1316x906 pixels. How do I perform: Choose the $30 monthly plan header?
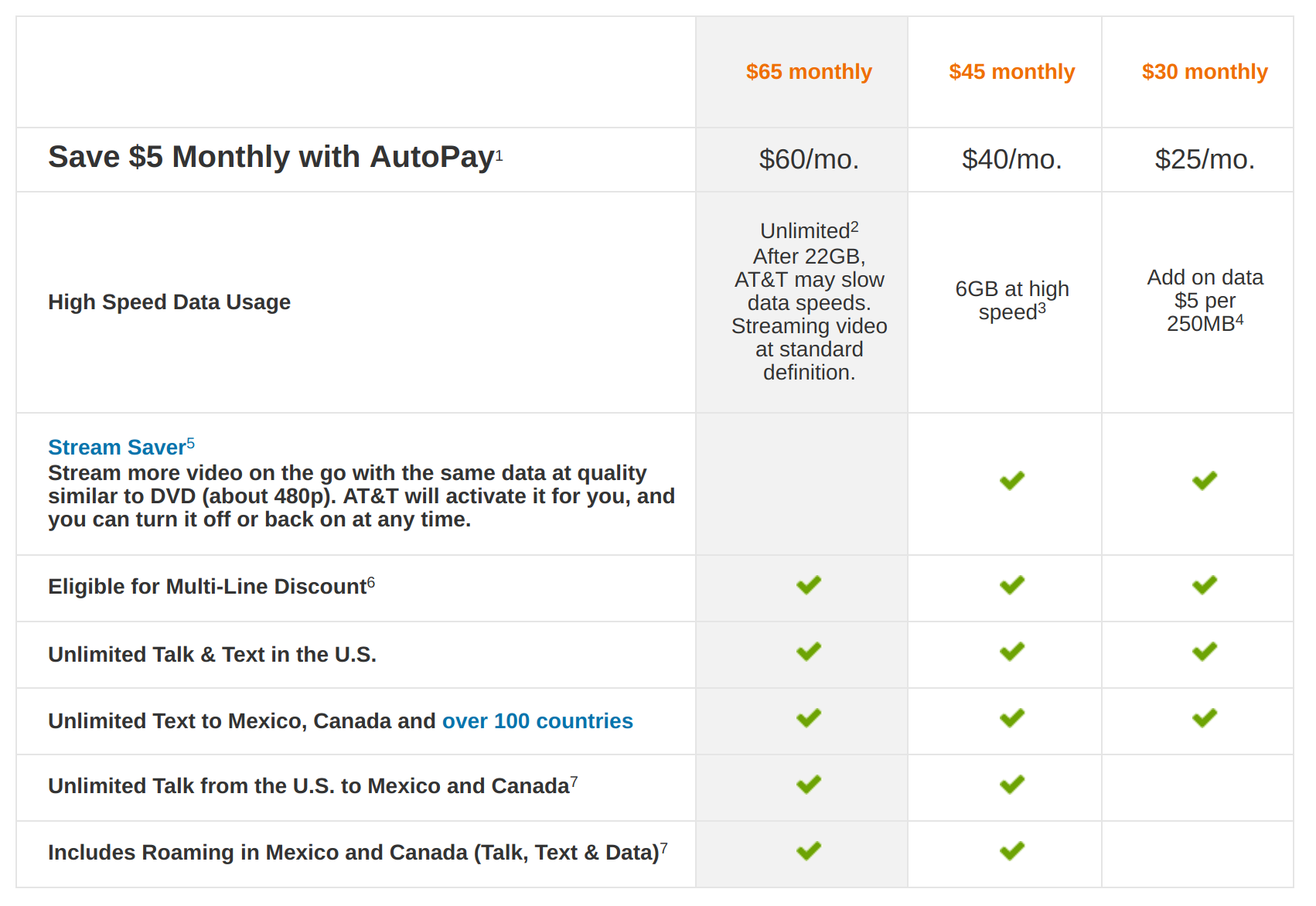pyautogui.click(x=1204, y=72)
